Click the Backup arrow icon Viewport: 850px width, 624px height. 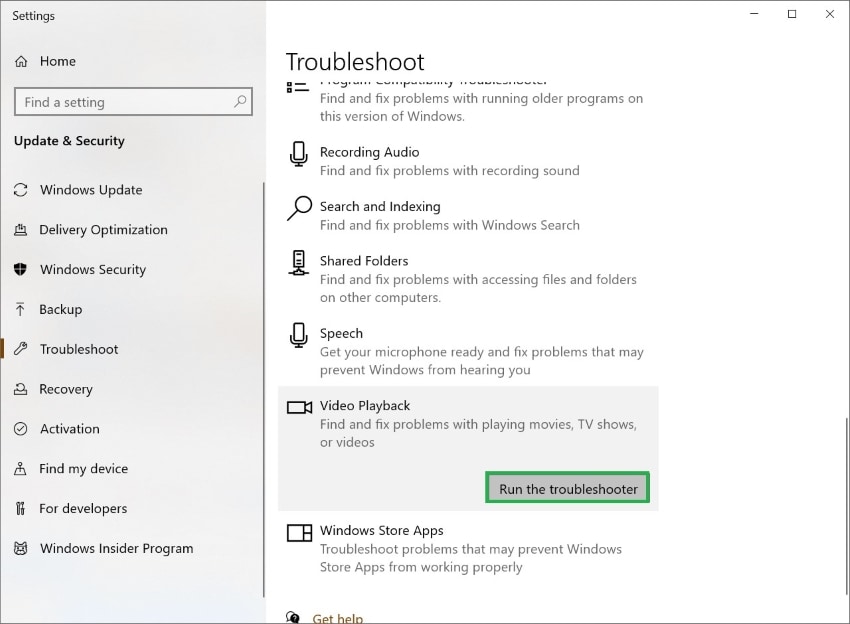21,310
